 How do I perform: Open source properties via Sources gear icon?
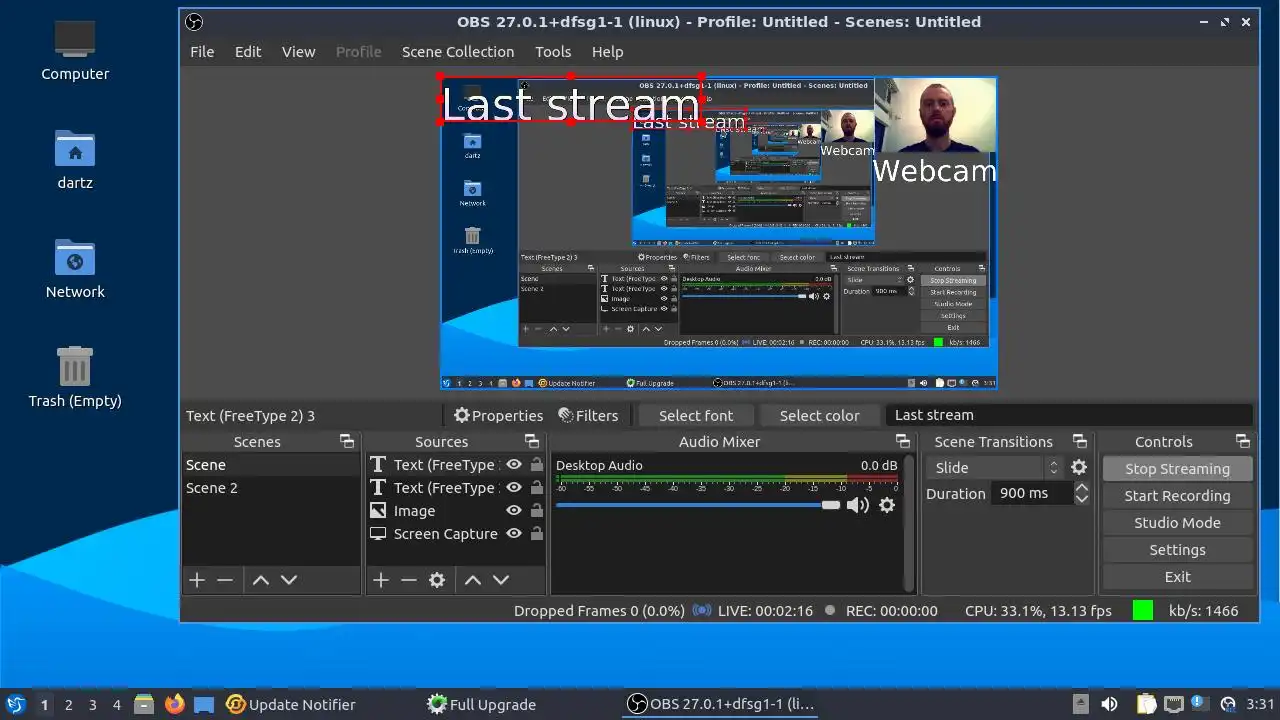pos(437,580)
